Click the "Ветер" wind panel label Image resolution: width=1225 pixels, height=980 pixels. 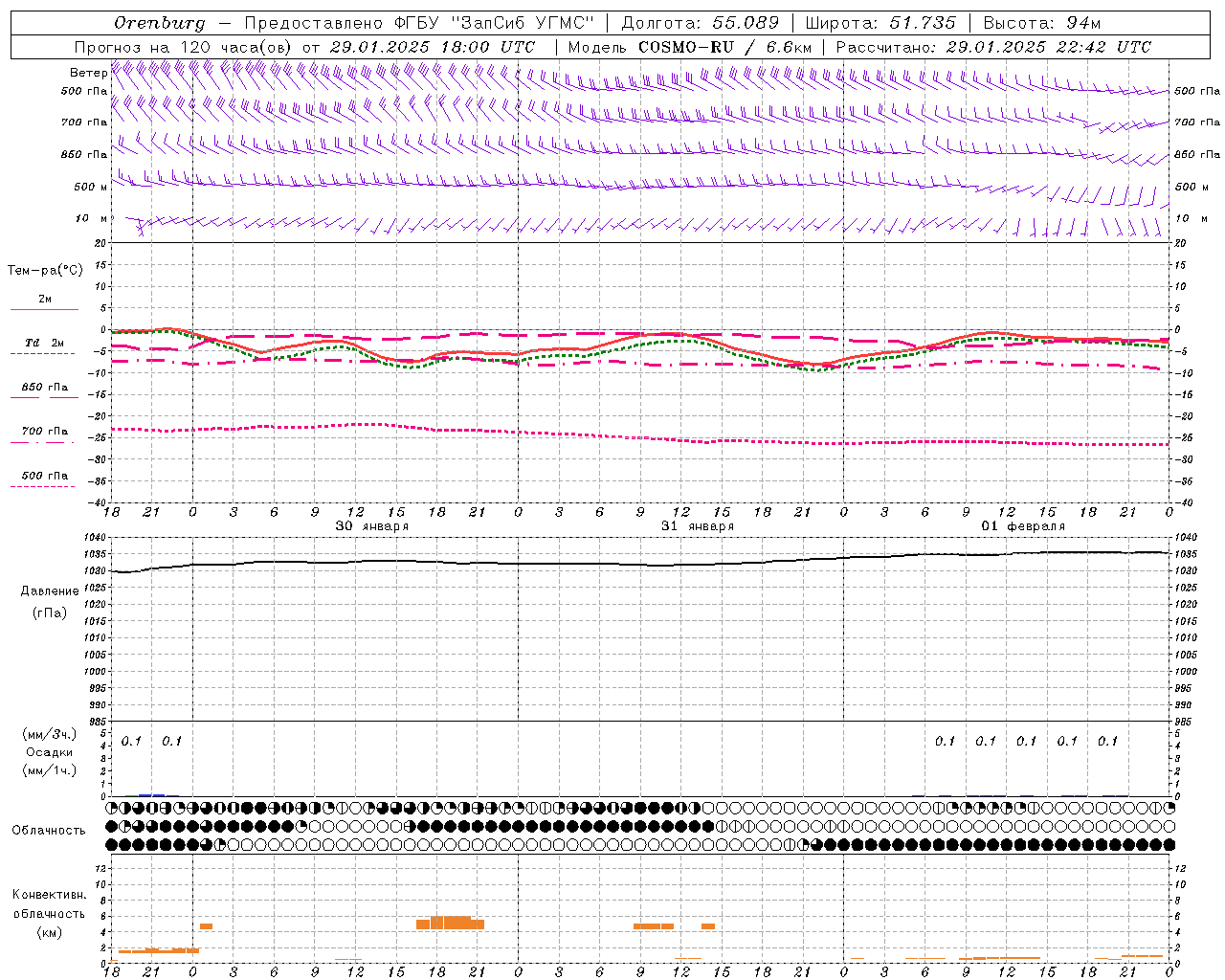pos(89,73)
